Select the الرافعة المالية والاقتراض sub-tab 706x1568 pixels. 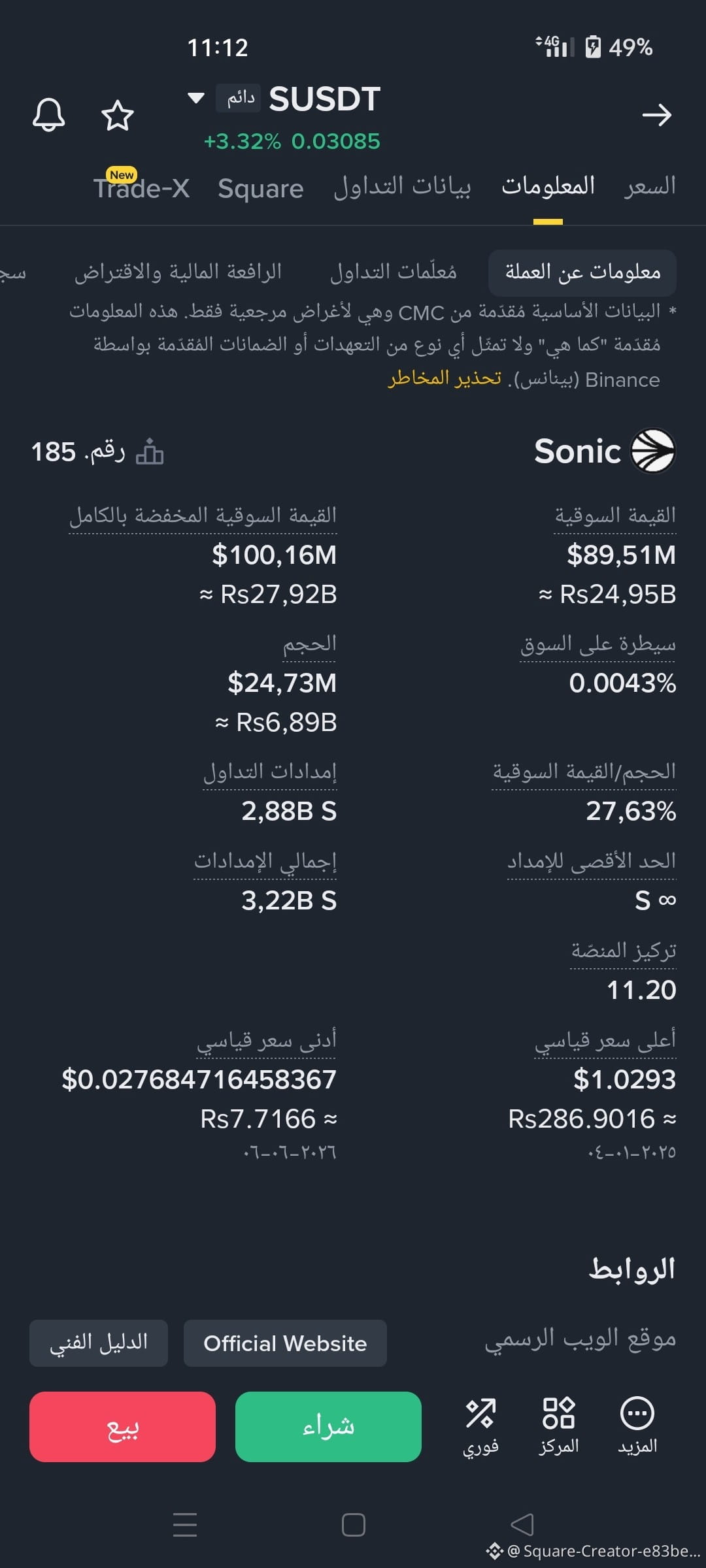coord(178,272)
